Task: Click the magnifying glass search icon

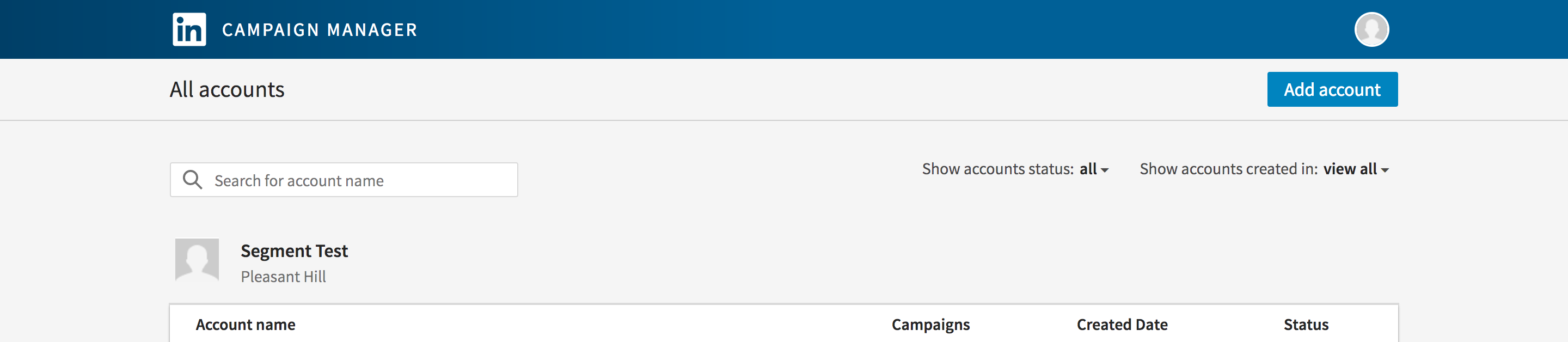Action: 192,180
